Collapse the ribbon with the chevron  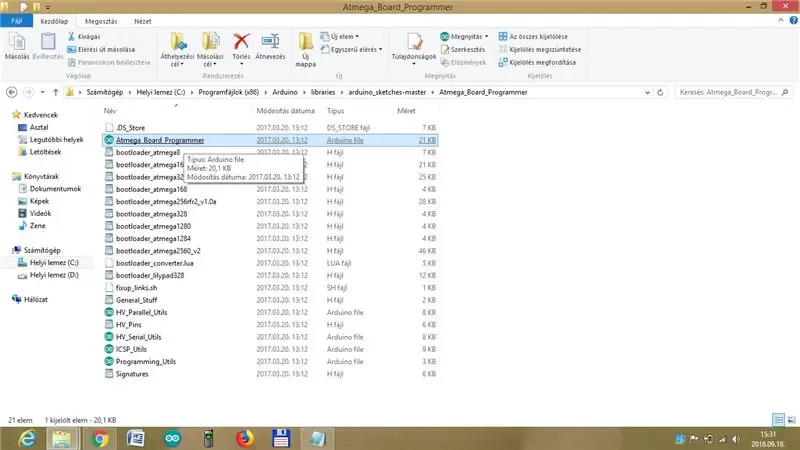click(781, 20)
